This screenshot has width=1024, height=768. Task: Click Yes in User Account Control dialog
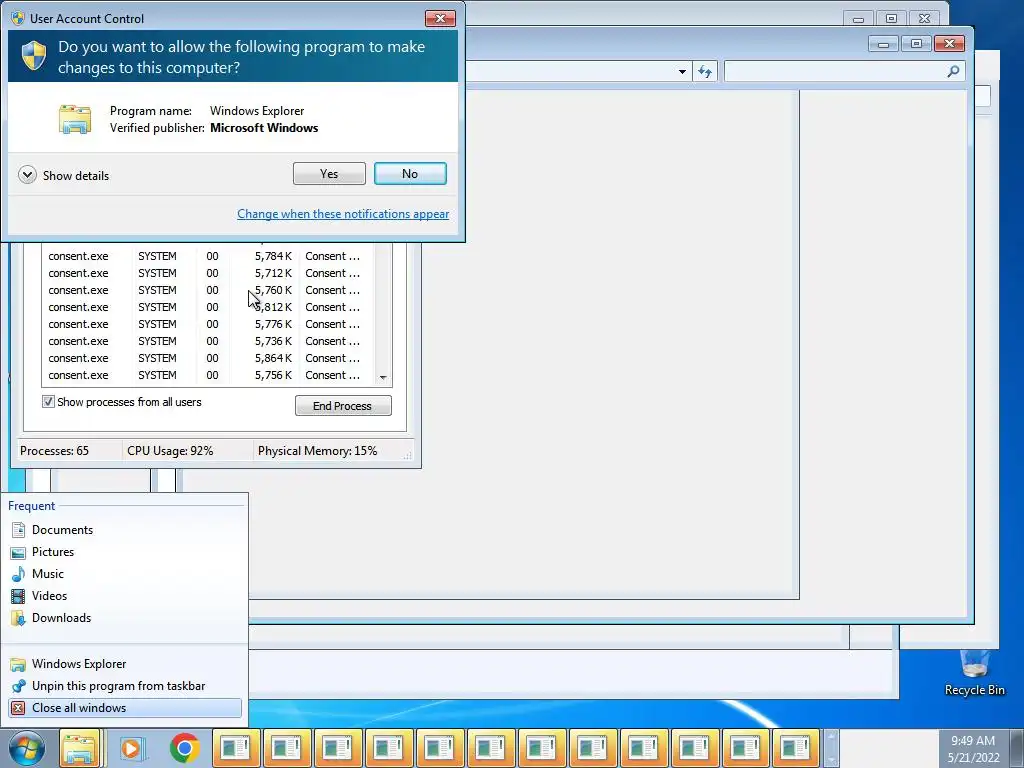(329, 174)
